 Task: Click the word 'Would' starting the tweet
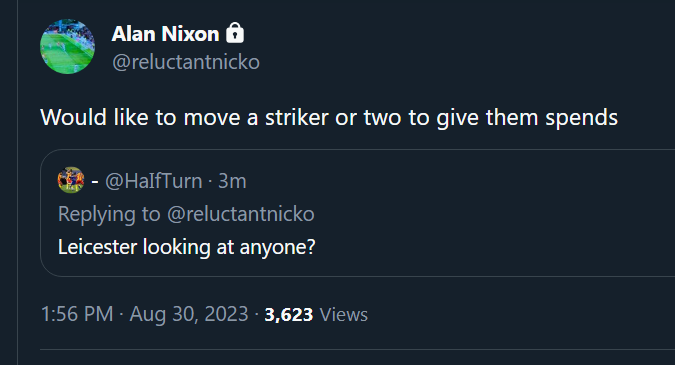[x=74, y=117]
